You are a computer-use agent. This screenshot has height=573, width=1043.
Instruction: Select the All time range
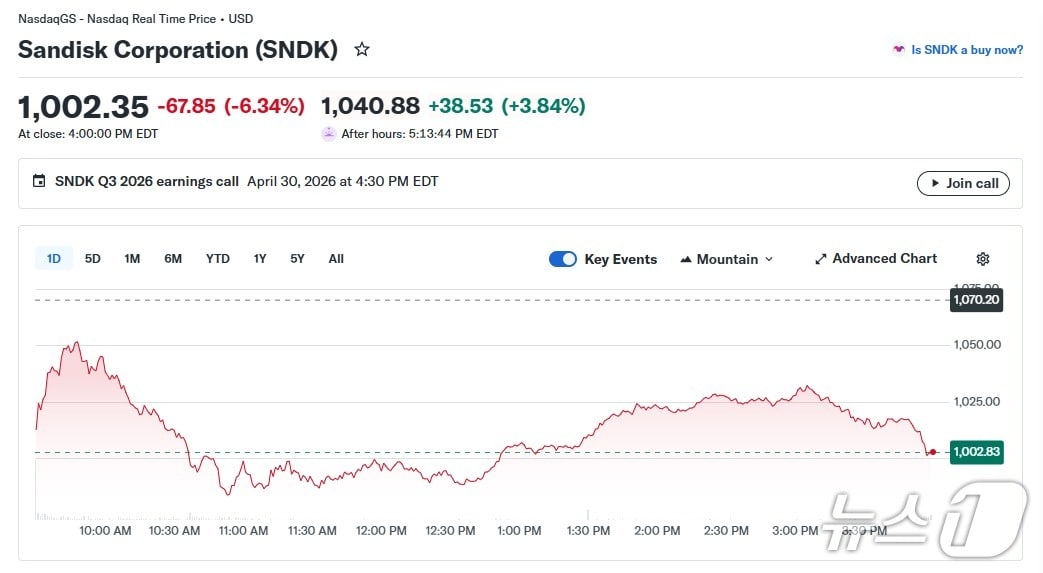[x=336, y=259]
